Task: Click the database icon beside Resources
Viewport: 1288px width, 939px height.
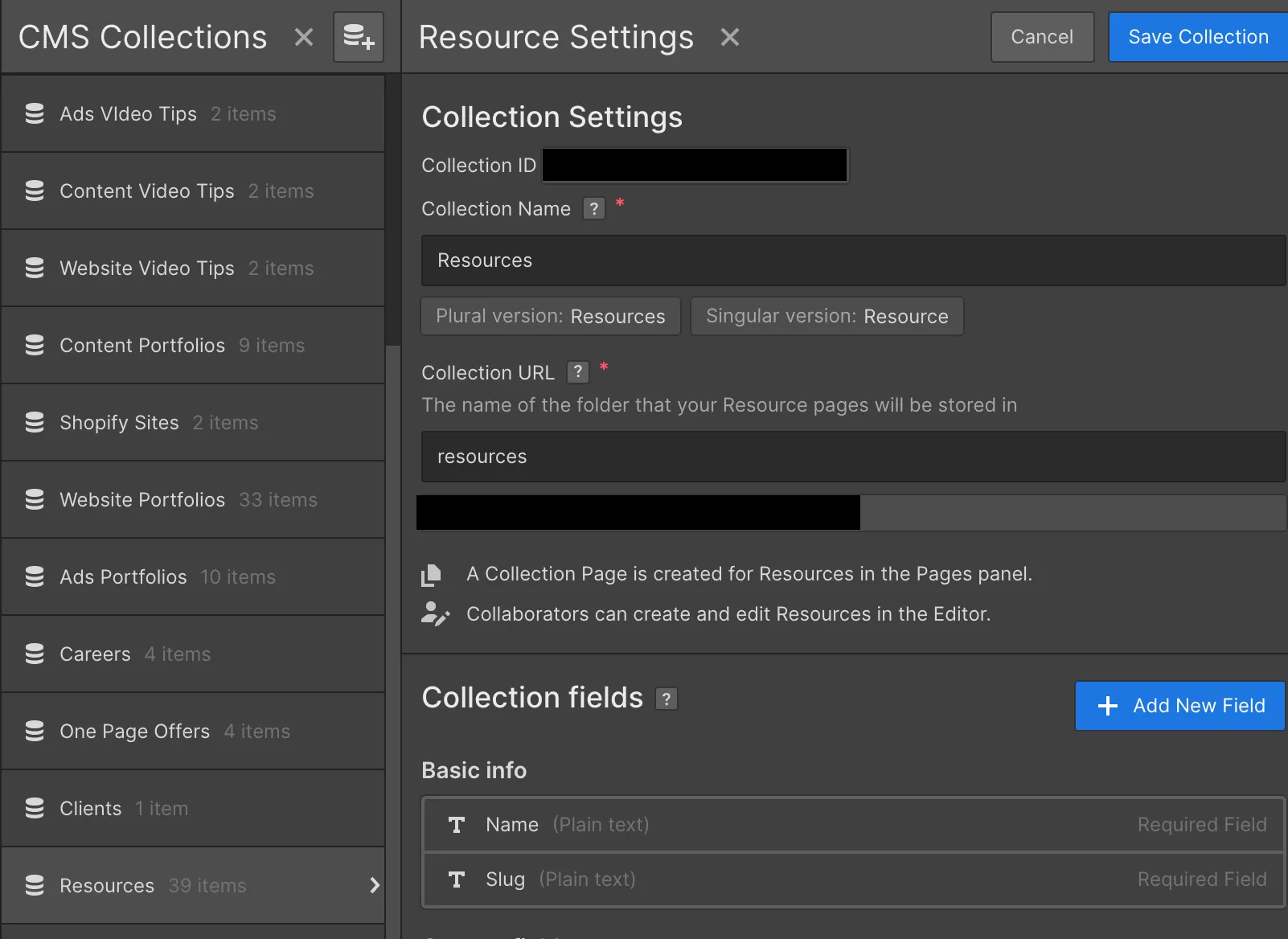Action: click(35, 886)
